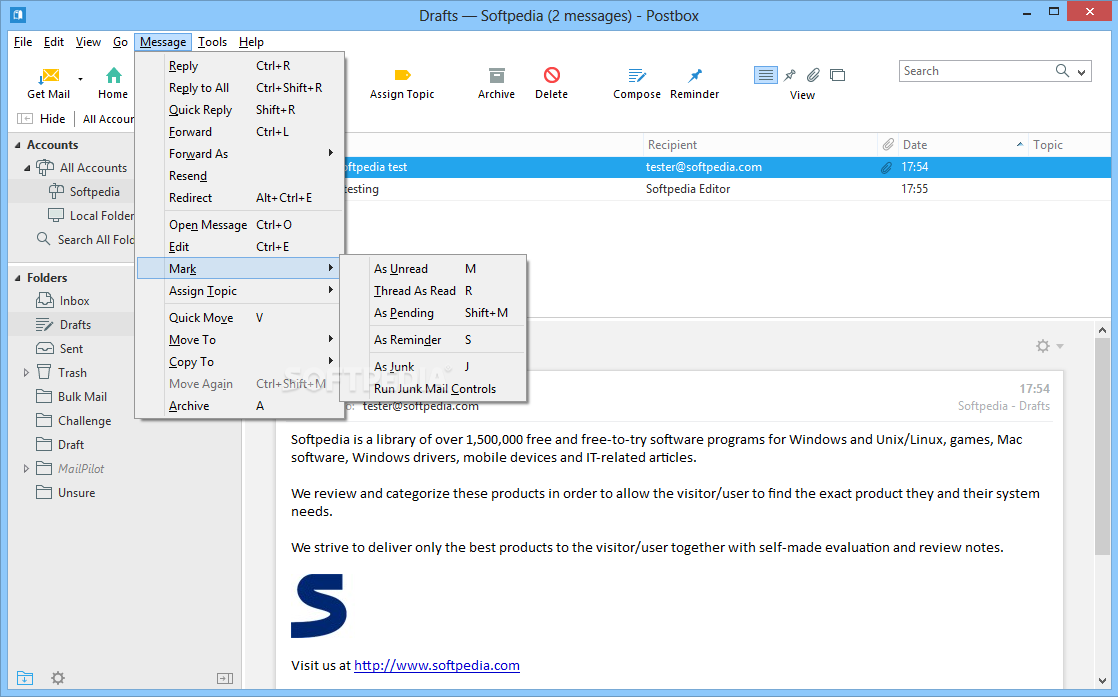Show attachments view paperclip icon
This screenshot has width=1118, height=697.
pos(814,75)
